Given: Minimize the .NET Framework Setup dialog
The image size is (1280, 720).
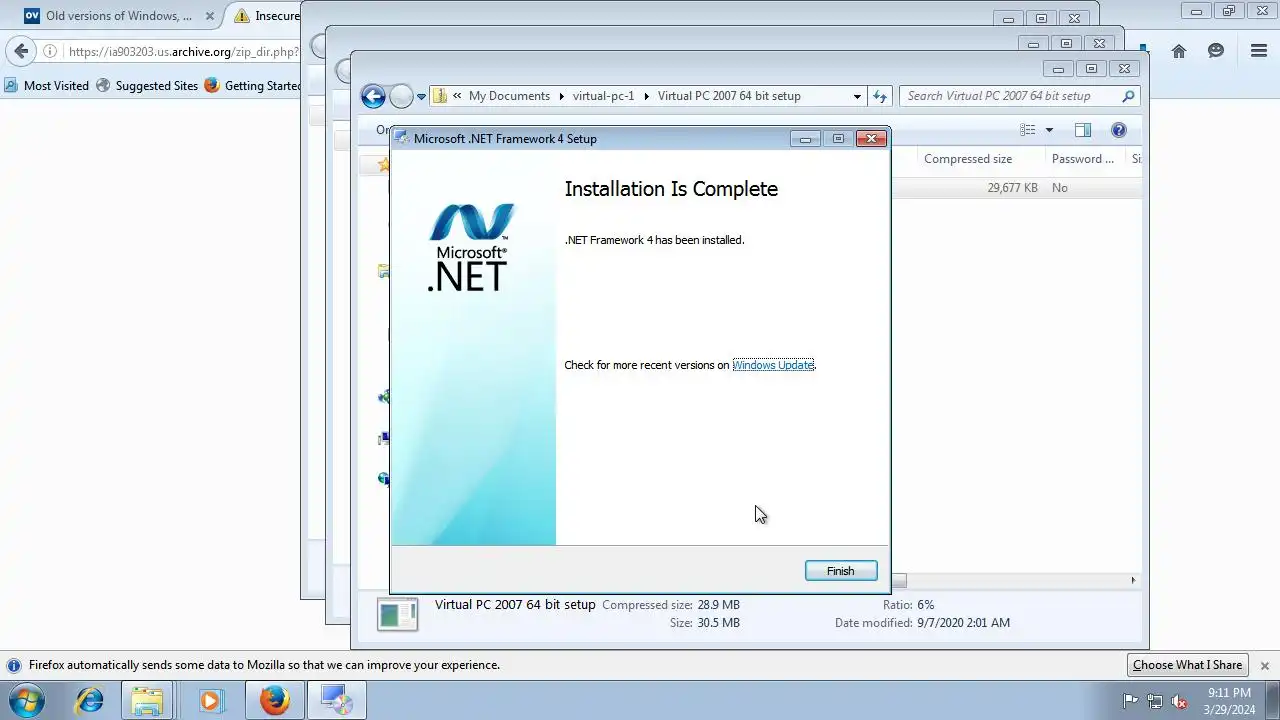Looking at the screenshot, I should [805, 139].
